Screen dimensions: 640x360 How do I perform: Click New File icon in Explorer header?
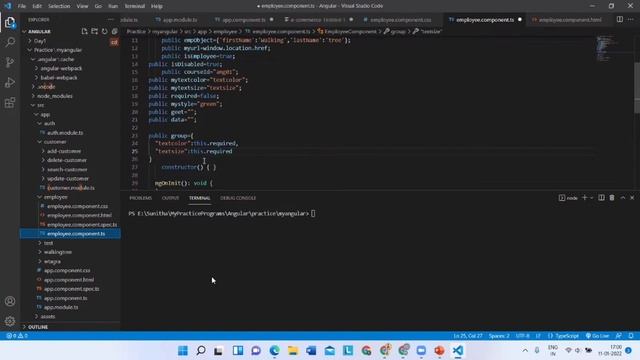84,31
